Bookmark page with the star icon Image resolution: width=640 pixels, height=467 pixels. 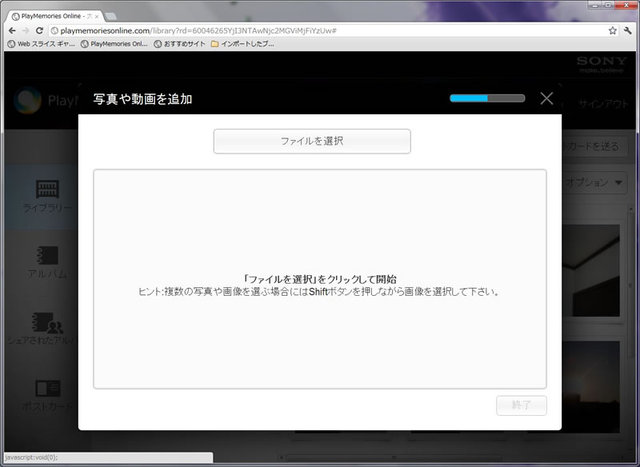coord(611,31)
